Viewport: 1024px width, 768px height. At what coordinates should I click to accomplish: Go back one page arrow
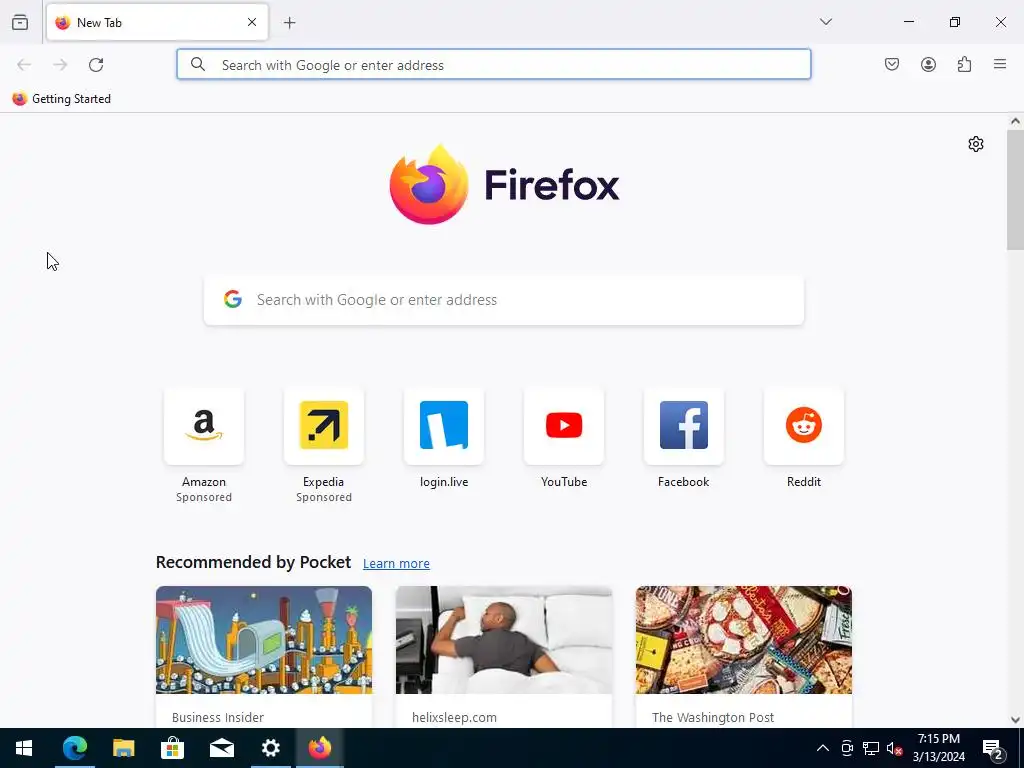click(24, 65)
